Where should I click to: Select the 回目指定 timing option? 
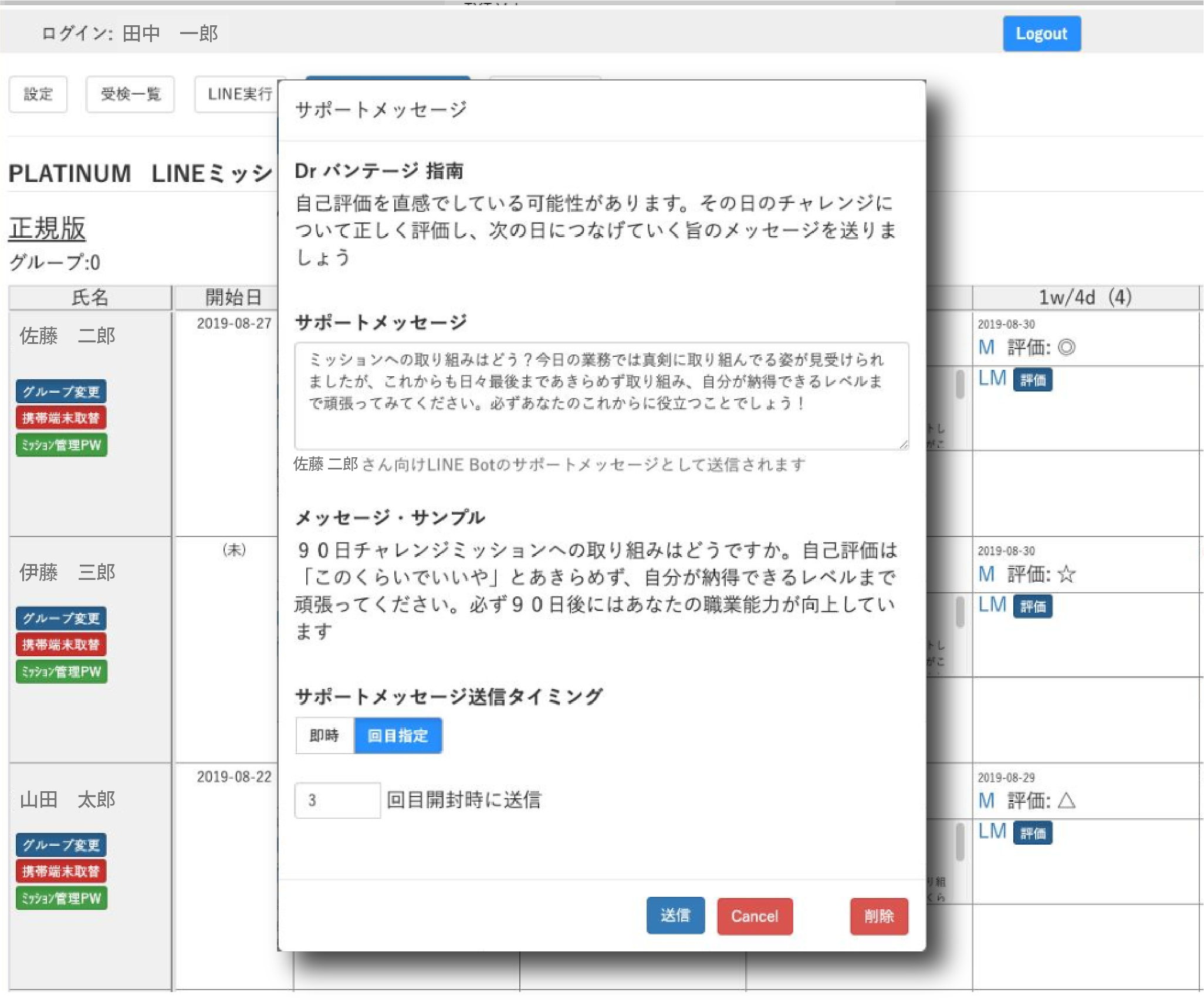click(398, 735)
